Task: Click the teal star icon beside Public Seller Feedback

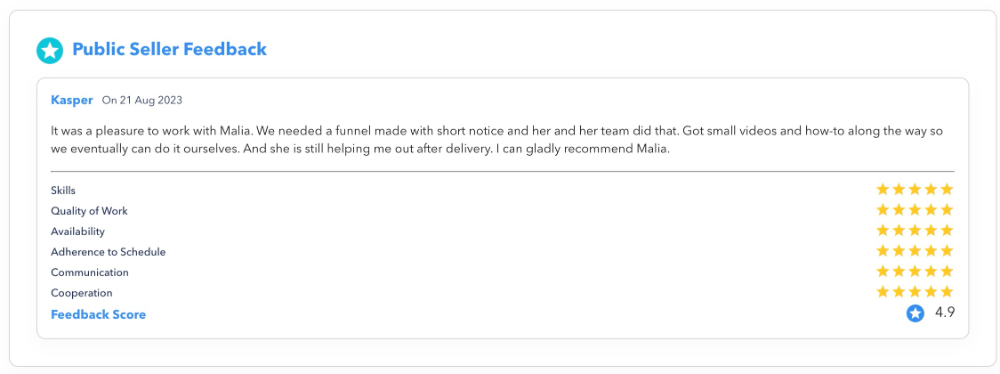Action: 50,50
